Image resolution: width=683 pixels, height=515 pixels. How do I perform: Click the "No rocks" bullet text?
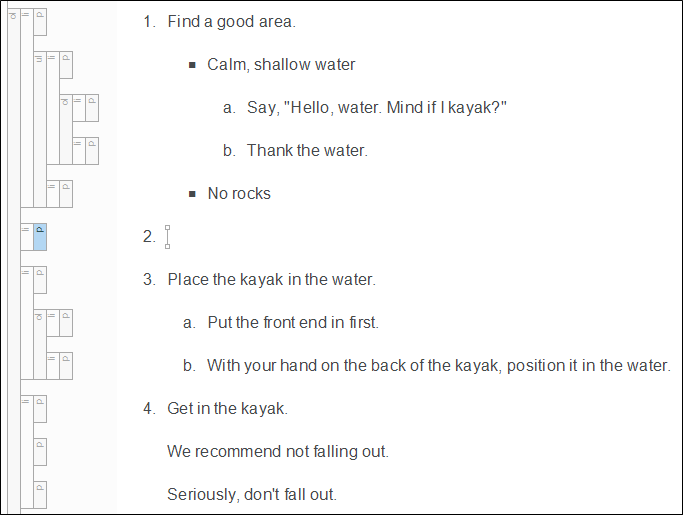point(239,194)
